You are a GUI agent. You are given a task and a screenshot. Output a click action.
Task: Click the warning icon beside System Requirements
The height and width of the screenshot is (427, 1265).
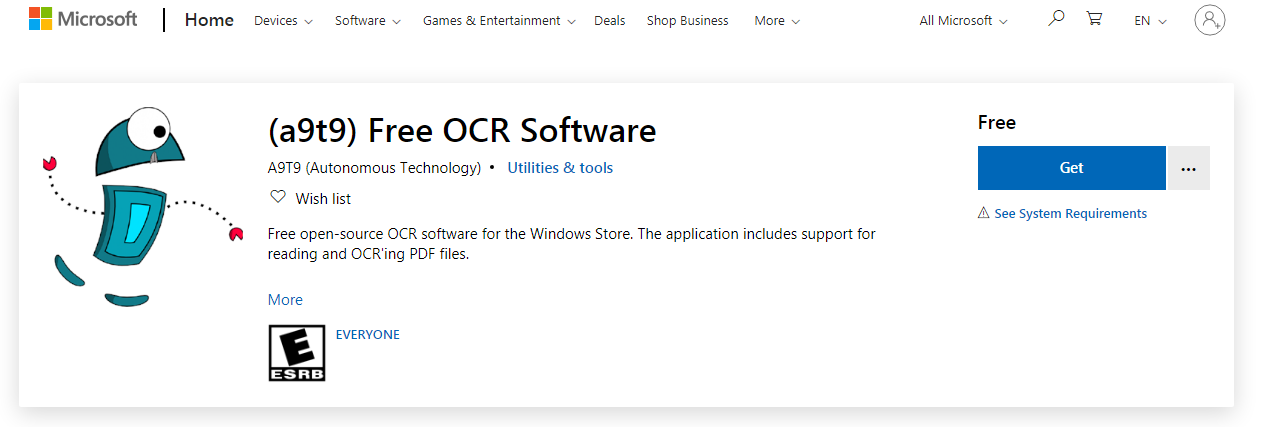tap(984, 213)
